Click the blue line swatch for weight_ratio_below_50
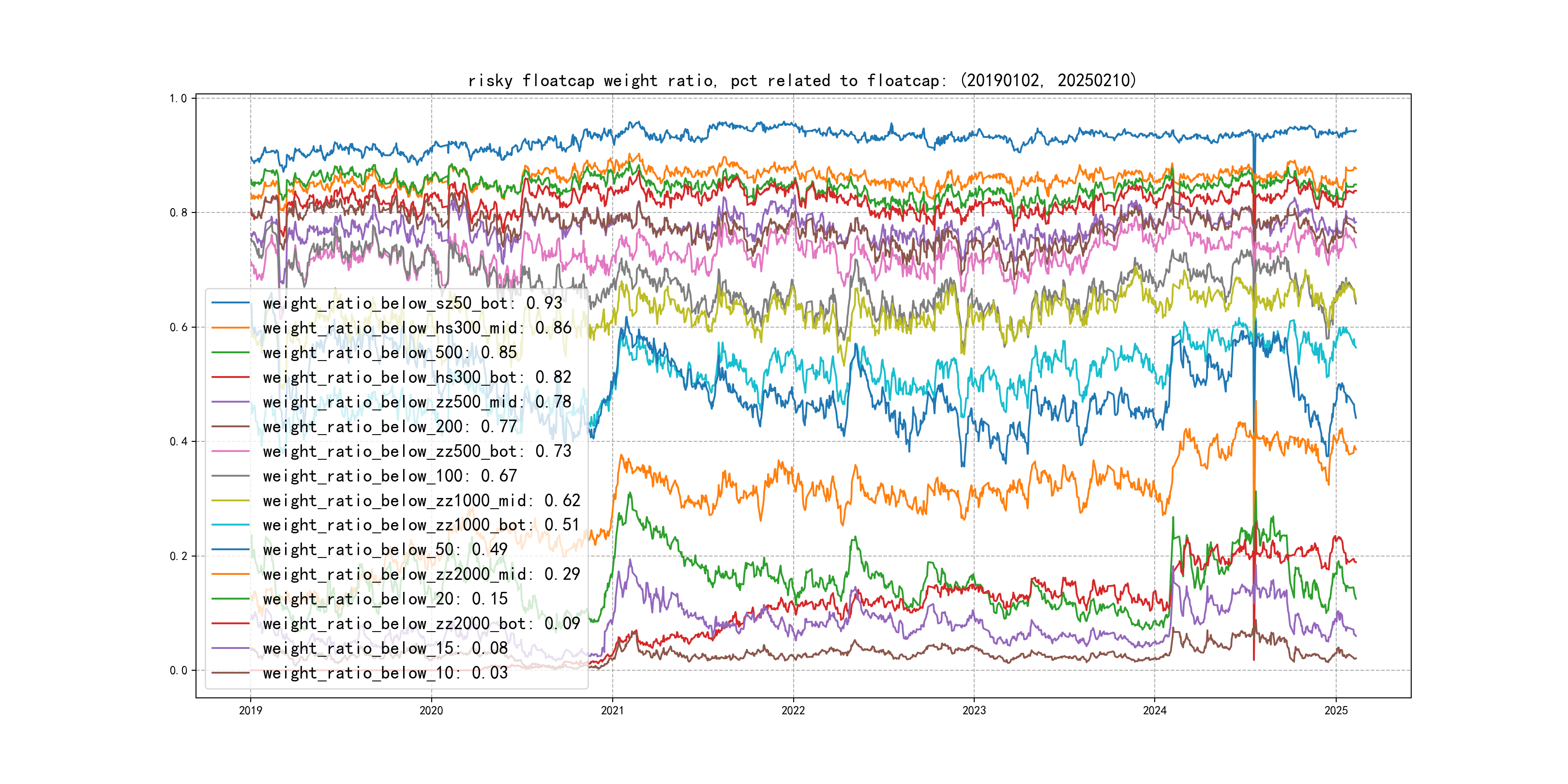Viewport: 1568px width, 784px height. 230,550
